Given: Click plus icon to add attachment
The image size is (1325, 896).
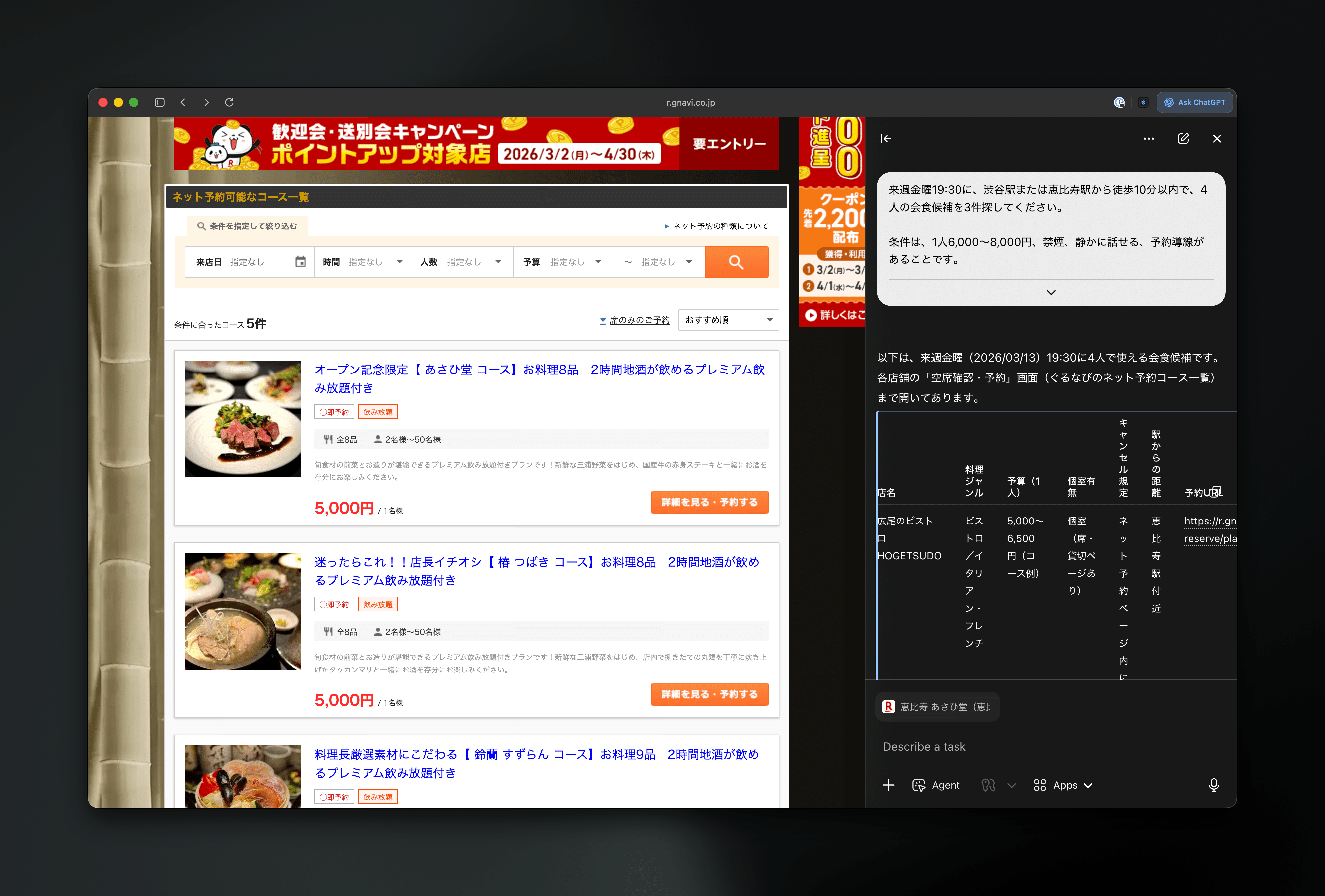Looking at the screenshot, I should 888,785.
